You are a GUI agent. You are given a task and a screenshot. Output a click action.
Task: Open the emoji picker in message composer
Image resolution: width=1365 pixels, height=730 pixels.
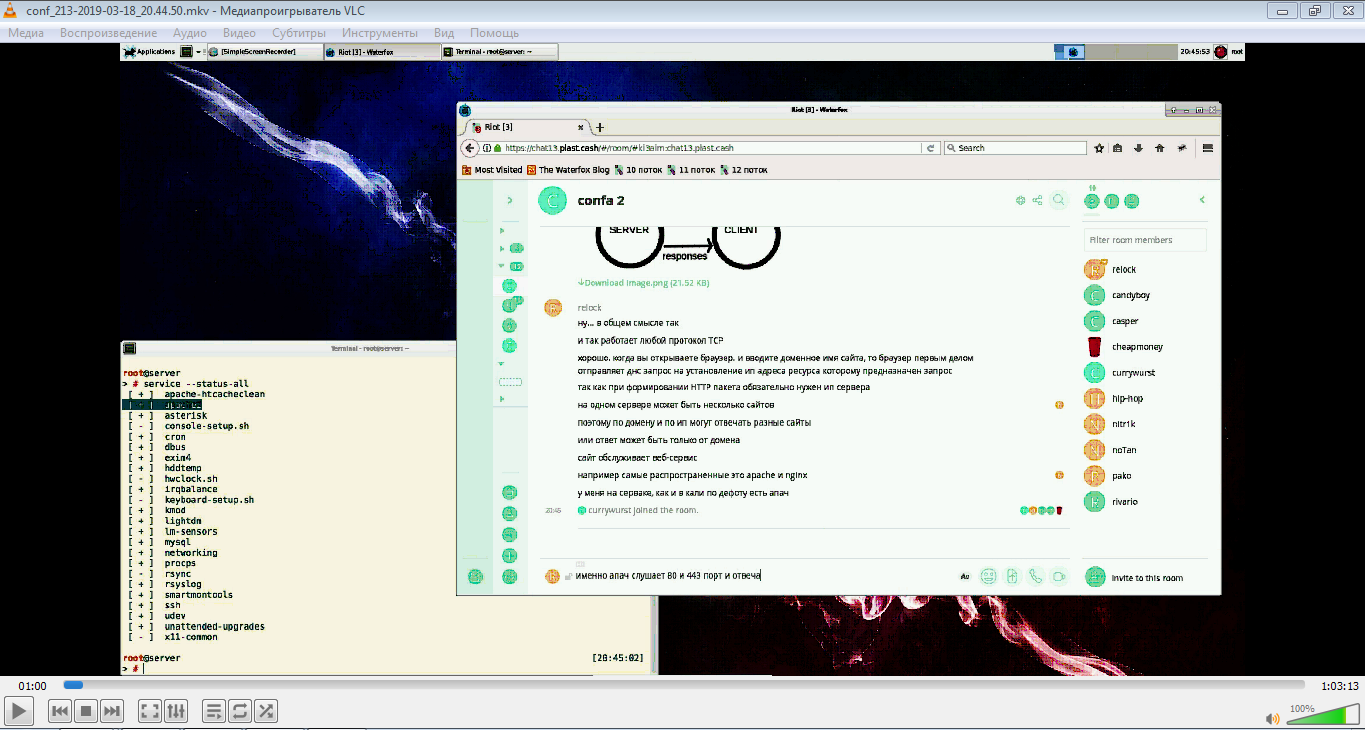[x=988, y=576]
